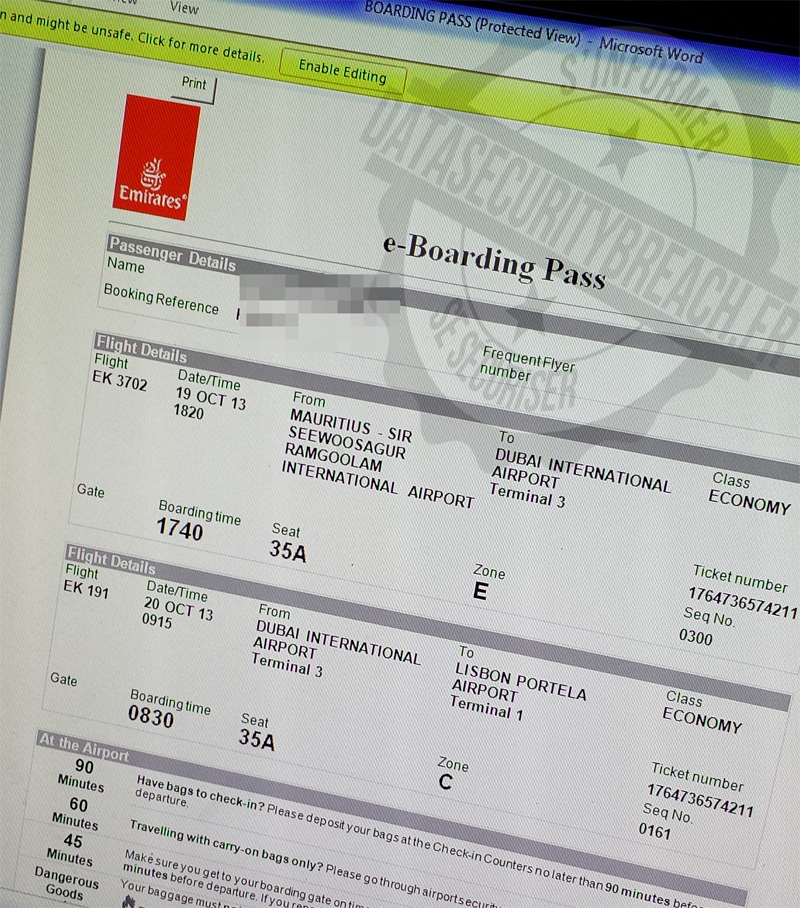Open the View tab
The height and width of the screenshot is (908, 800).
click(184, 8)
